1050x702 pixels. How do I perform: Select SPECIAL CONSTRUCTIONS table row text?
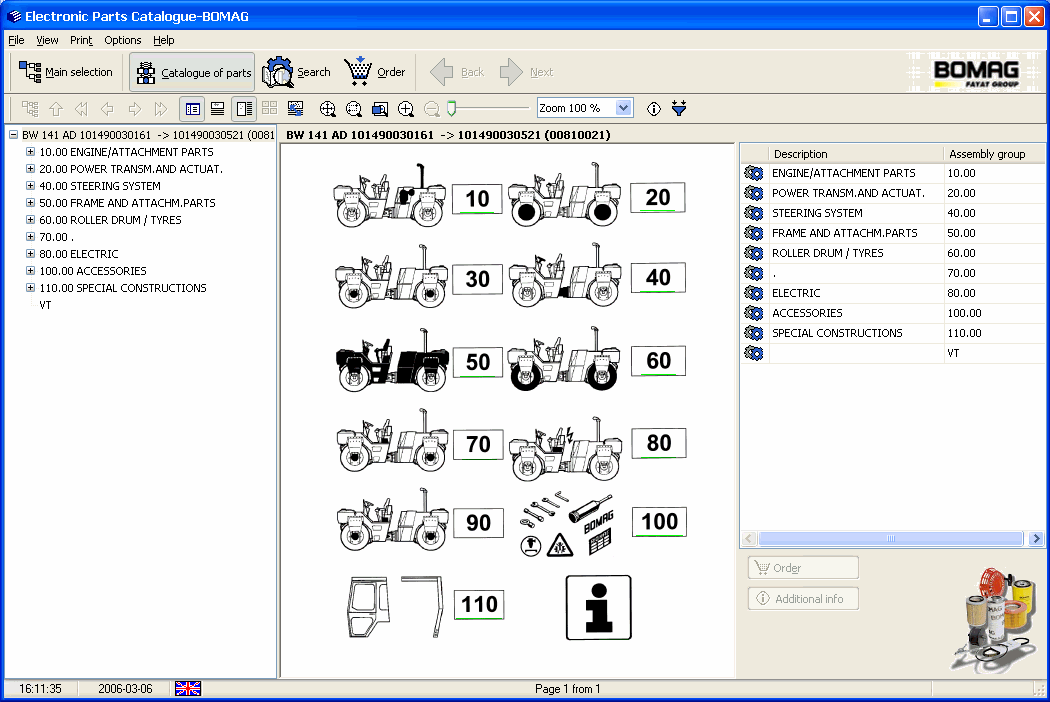[x=837, y=333]
